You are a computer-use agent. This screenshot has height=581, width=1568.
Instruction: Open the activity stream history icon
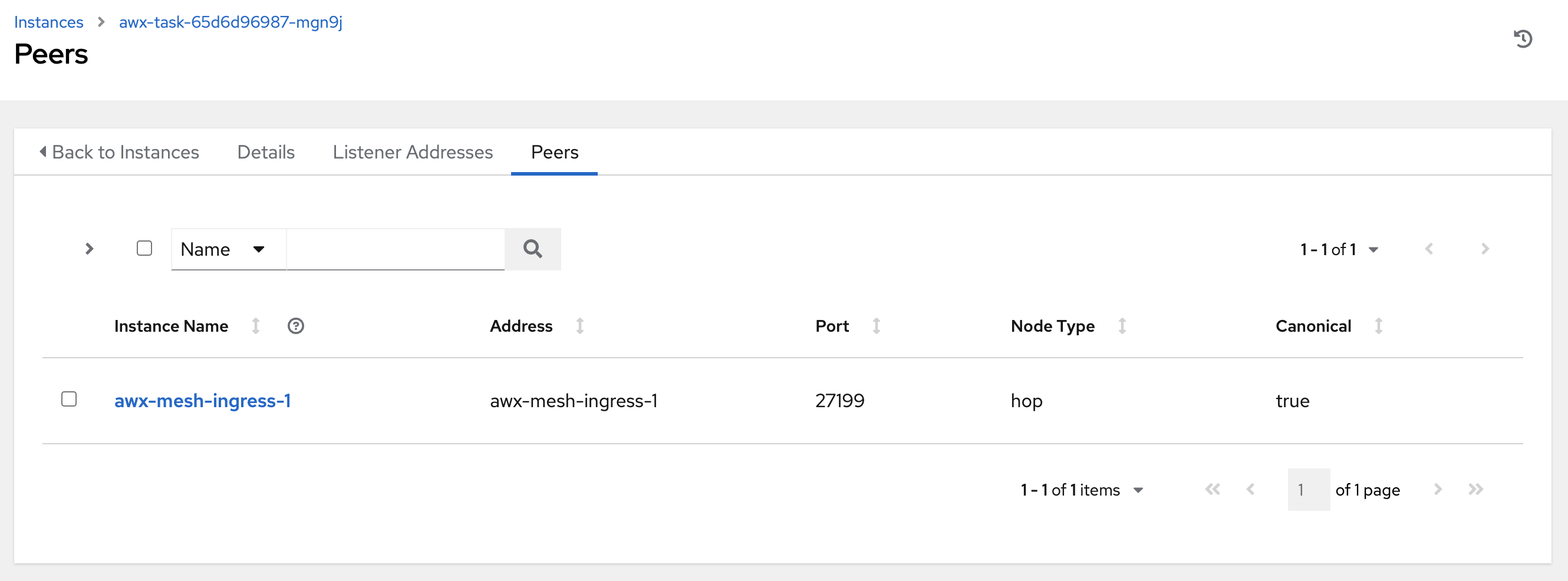(1523, 39)
